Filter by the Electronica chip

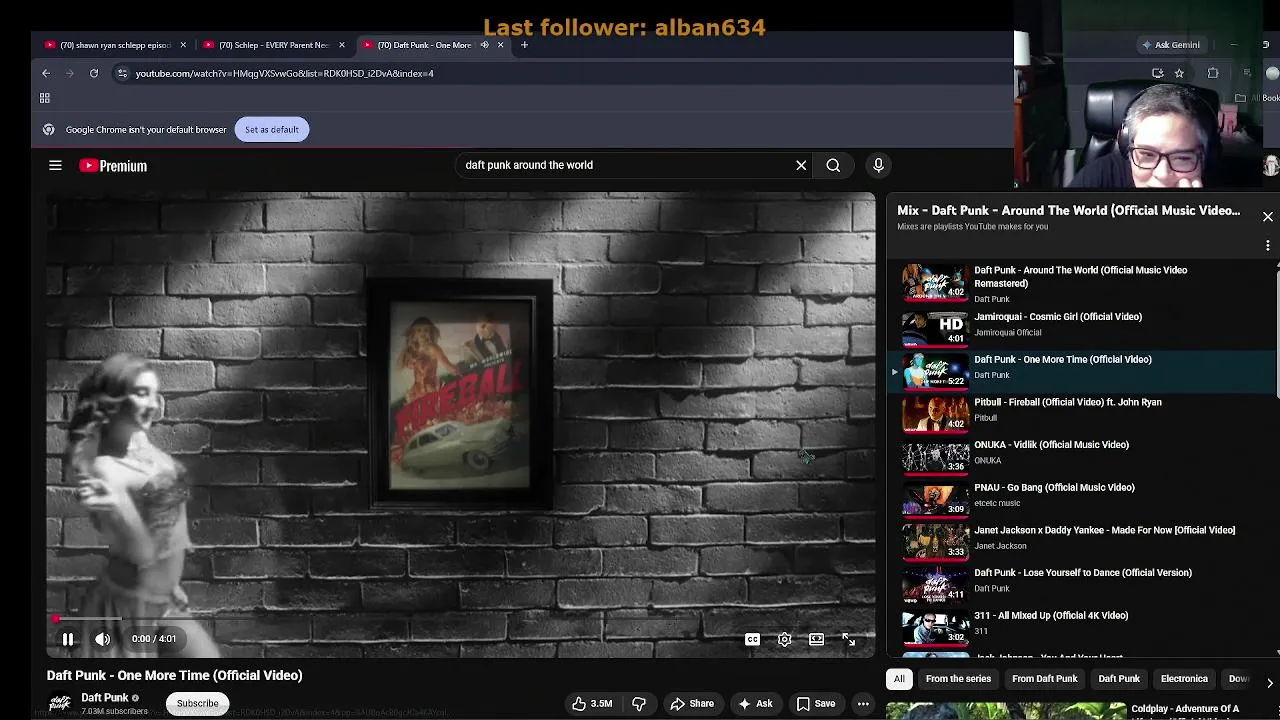pos(1184,679)
